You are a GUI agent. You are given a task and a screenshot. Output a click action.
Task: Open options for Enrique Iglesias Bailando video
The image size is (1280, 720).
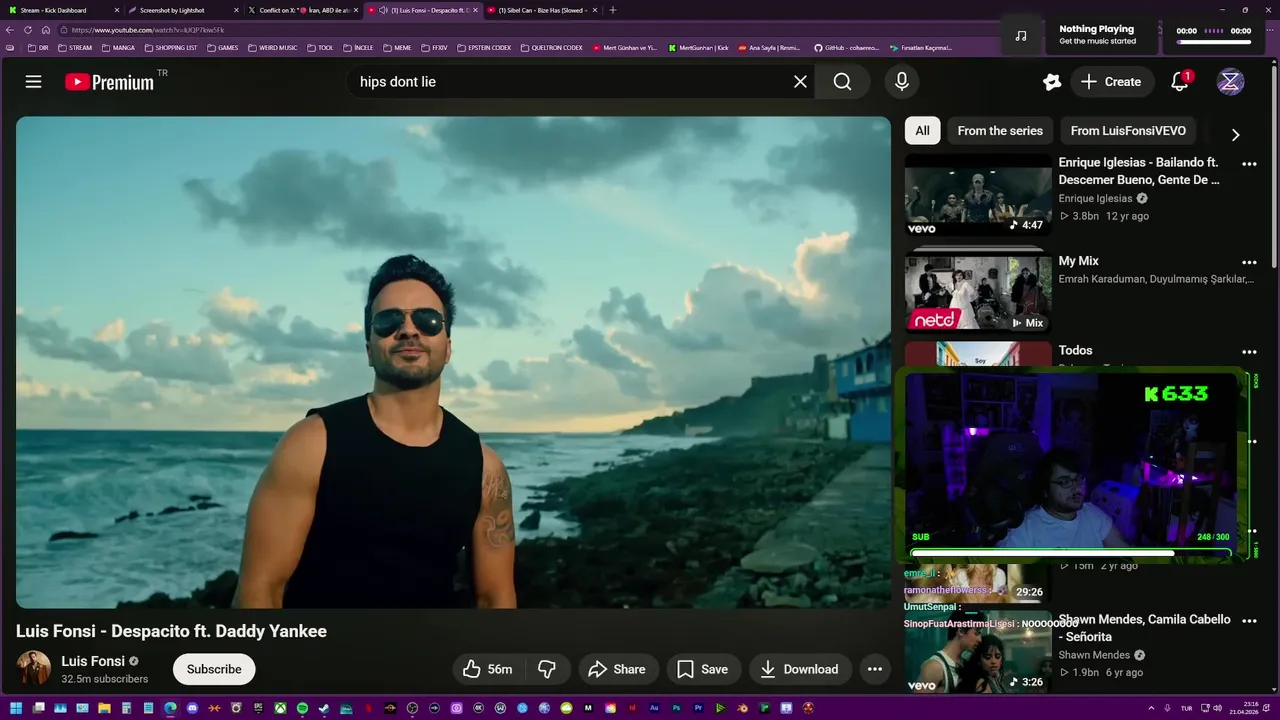[1249, 164]
